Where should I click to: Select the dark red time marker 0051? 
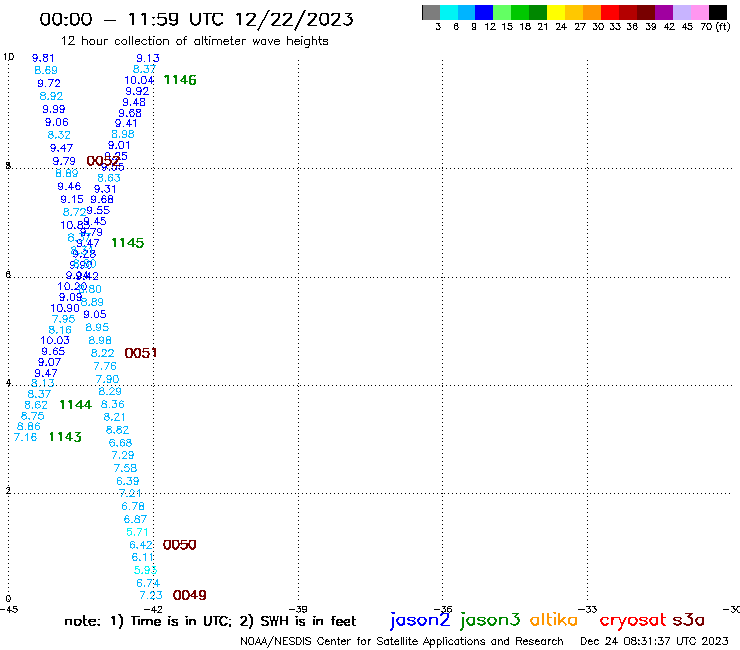click(141, 353)
